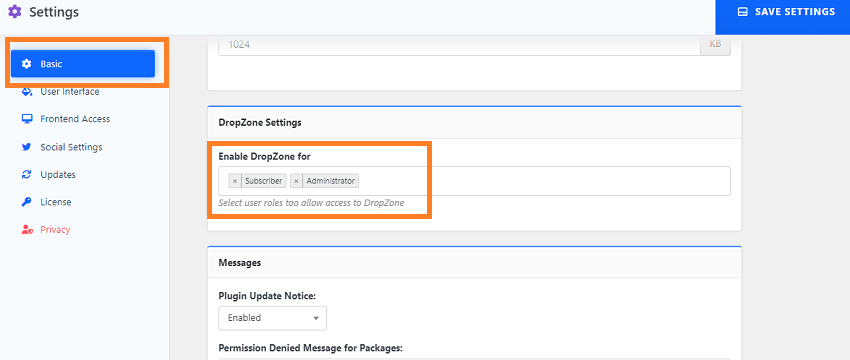
Task: Click the Privacy user-lock icon
Action: (x=27, y=229)
